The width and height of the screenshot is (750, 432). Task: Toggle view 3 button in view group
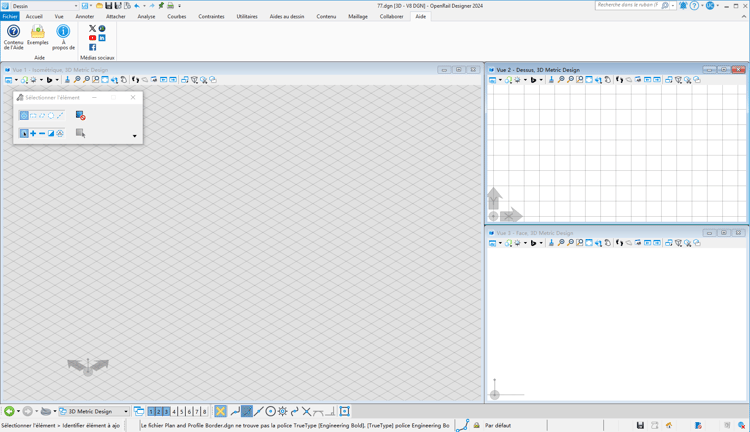166,411
